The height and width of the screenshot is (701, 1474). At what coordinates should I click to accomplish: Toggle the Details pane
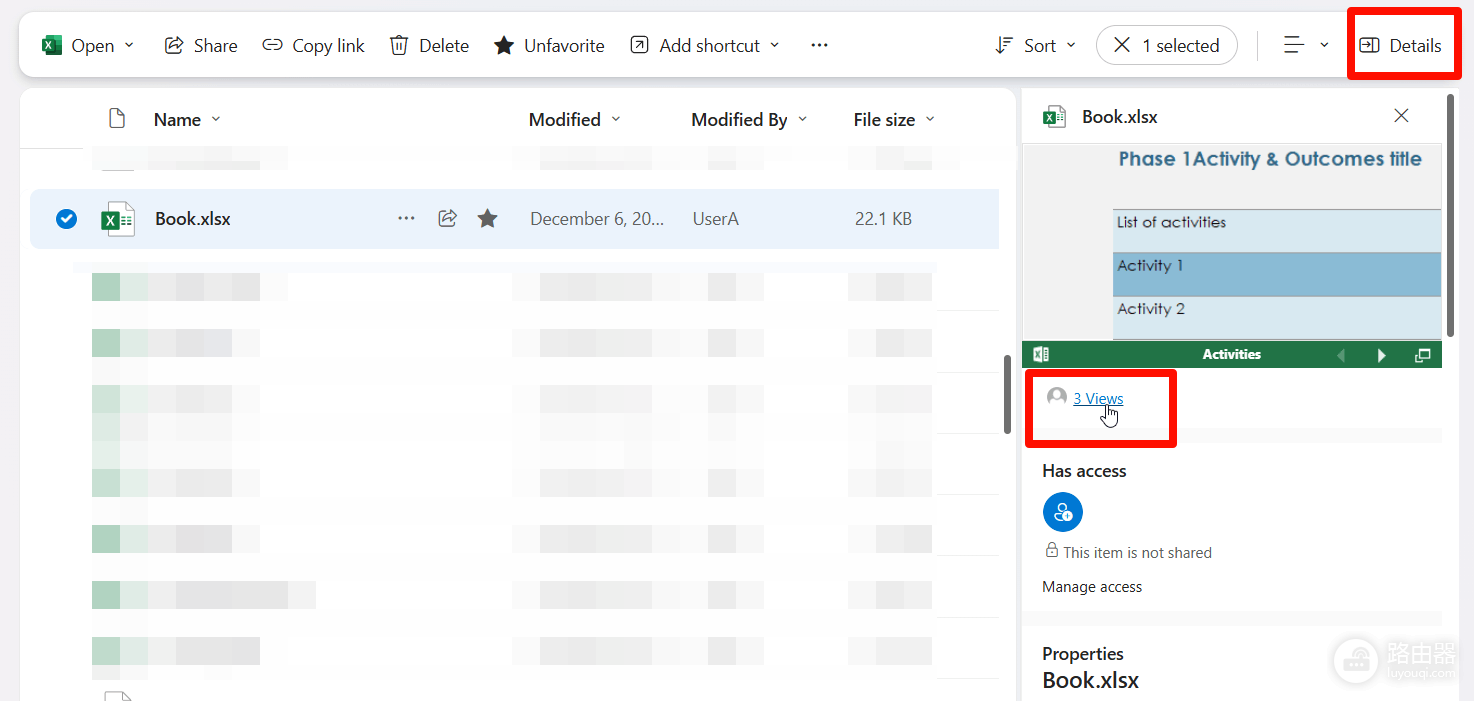pyautogui.click(x=1400, y=46)
